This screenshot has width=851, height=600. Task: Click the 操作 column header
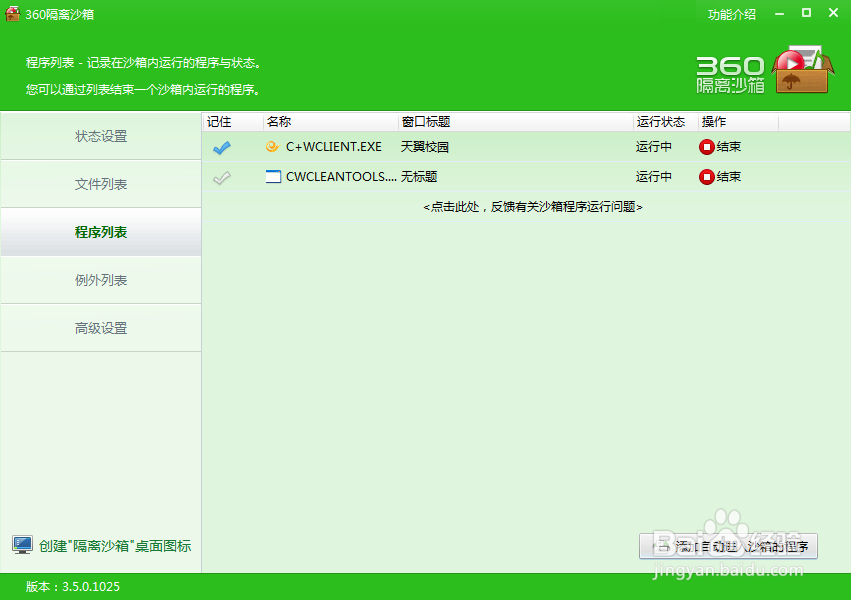[738, 122]
